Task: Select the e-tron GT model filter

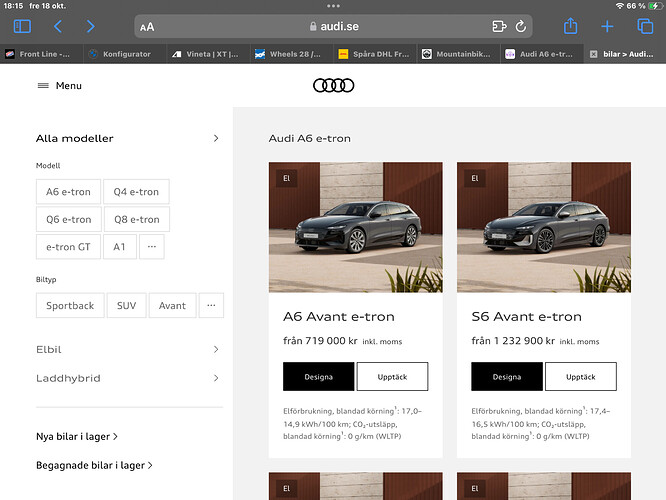Action: click(68, 247)
